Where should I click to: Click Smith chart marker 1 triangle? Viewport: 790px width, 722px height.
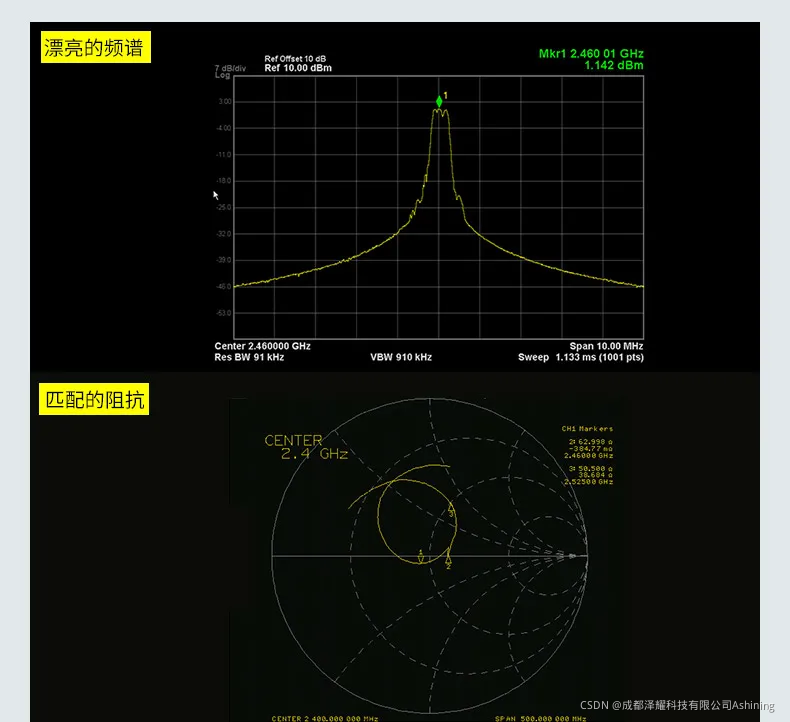(x=421, y=557)
